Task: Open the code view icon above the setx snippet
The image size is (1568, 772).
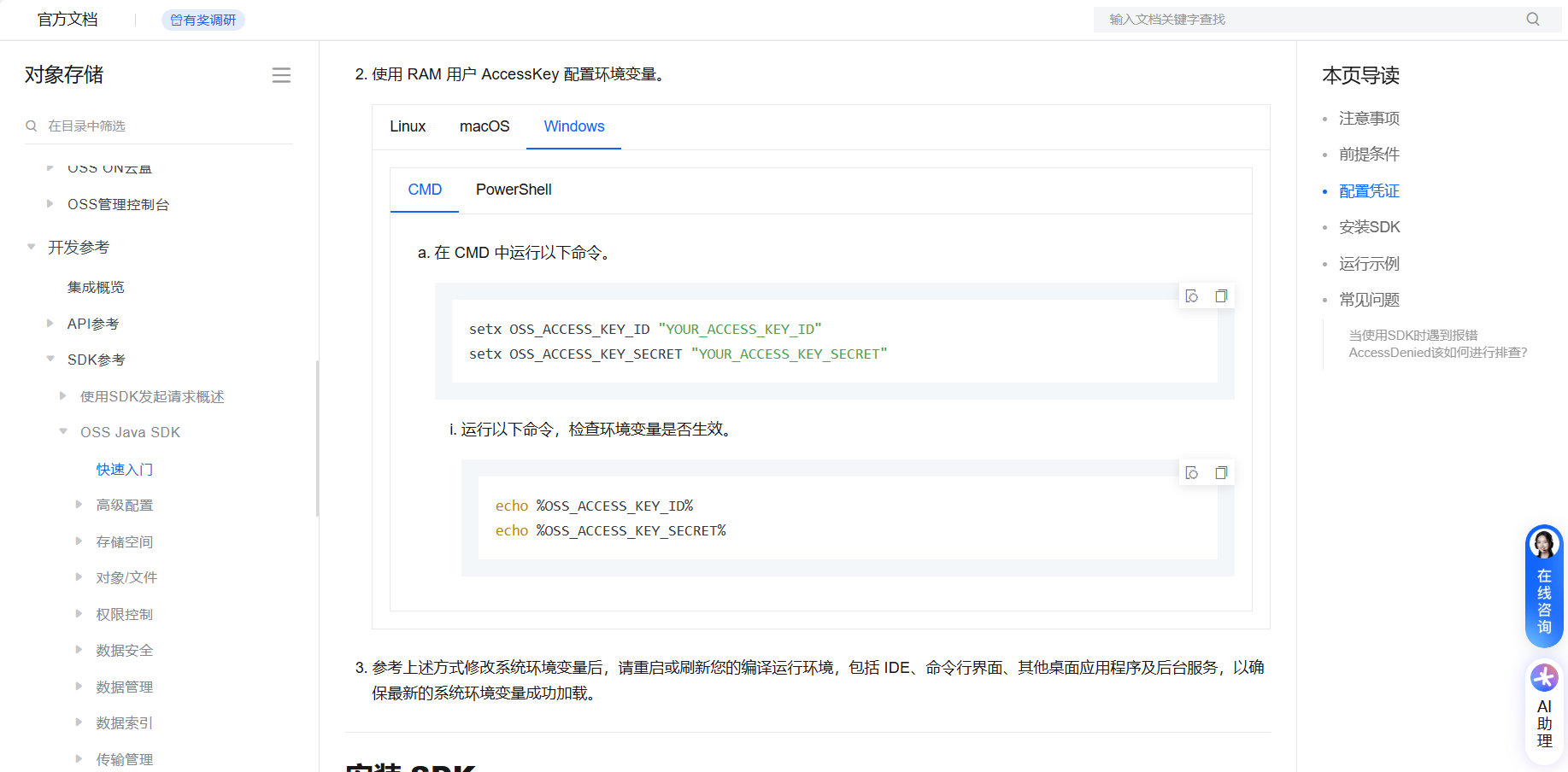Action: click(x=1192, y=295)
